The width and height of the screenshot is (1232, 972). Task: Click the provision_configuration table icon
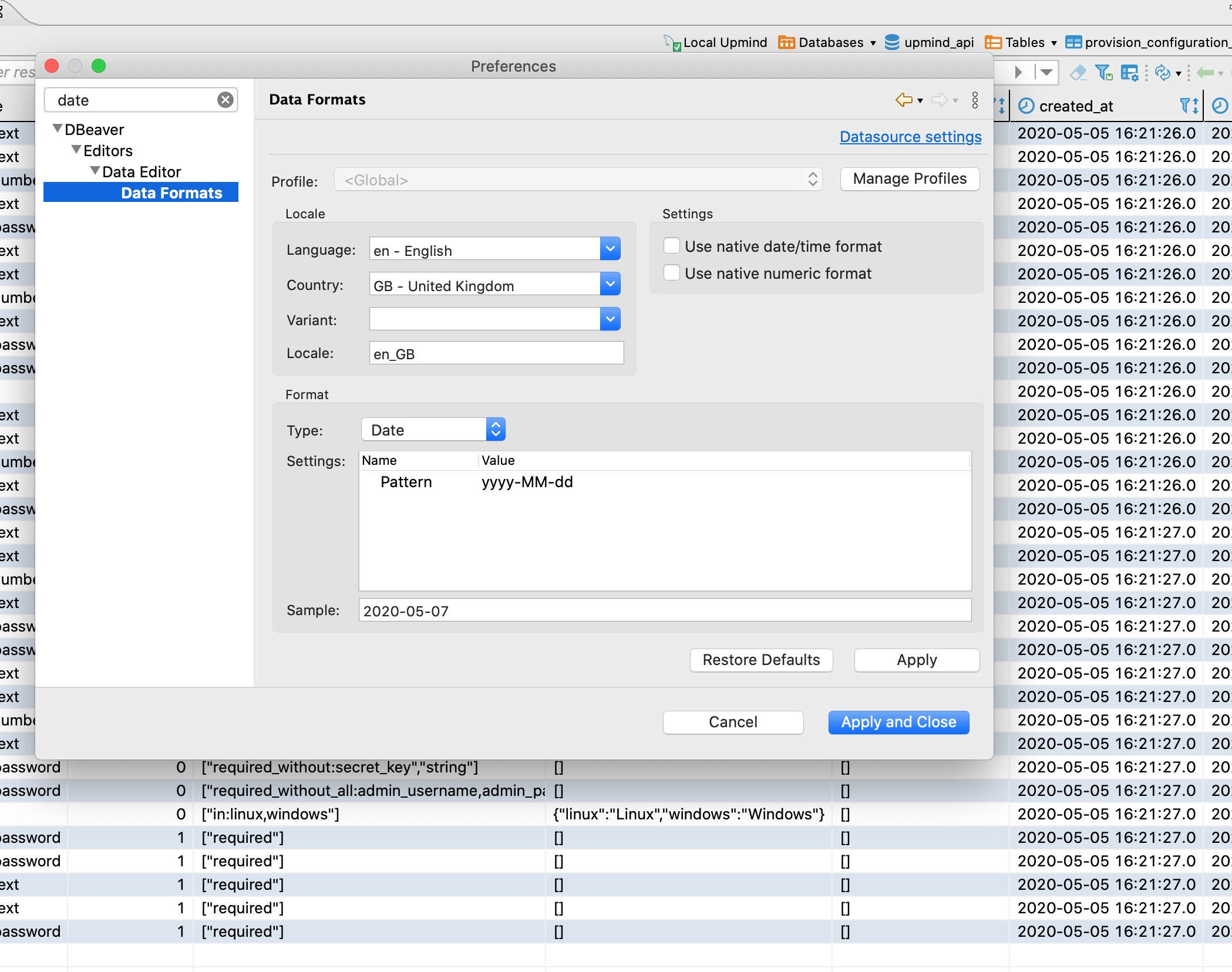[1073, 42]
